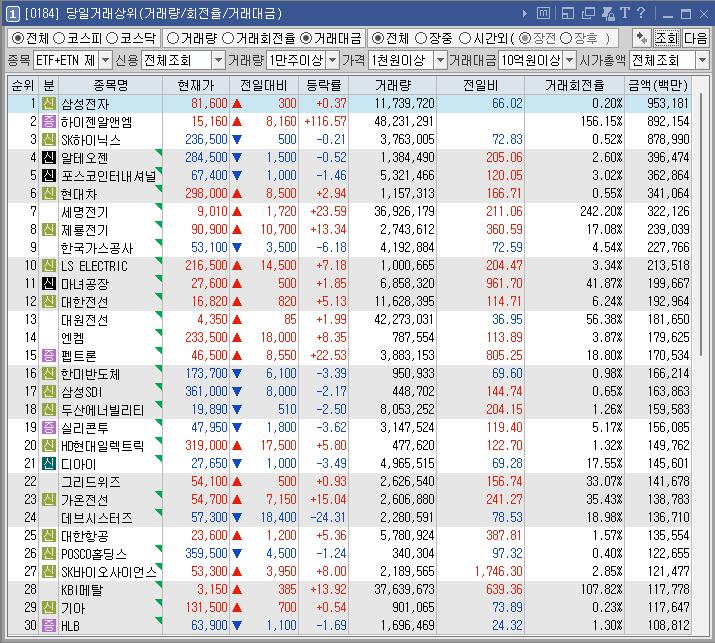
Task: Open the 시가총액 전체조회 dropdown
Action: pyautogui.click(x=702, y=60)
